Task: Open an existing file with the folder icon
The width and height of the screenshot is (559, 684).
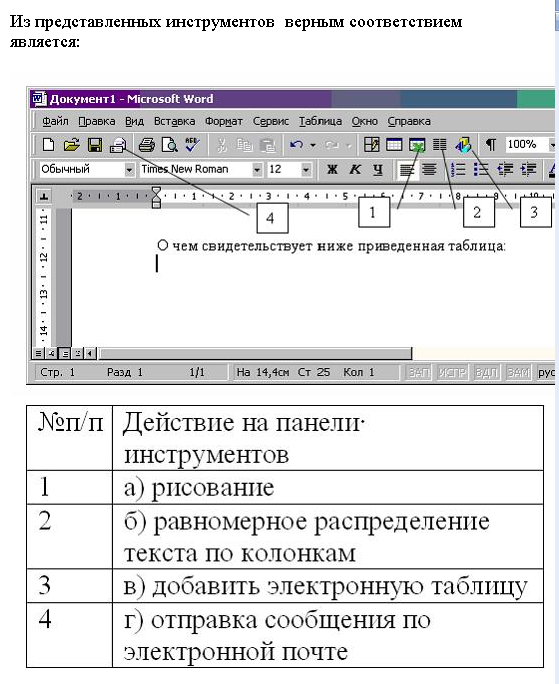Action: [x=72, y=144]
